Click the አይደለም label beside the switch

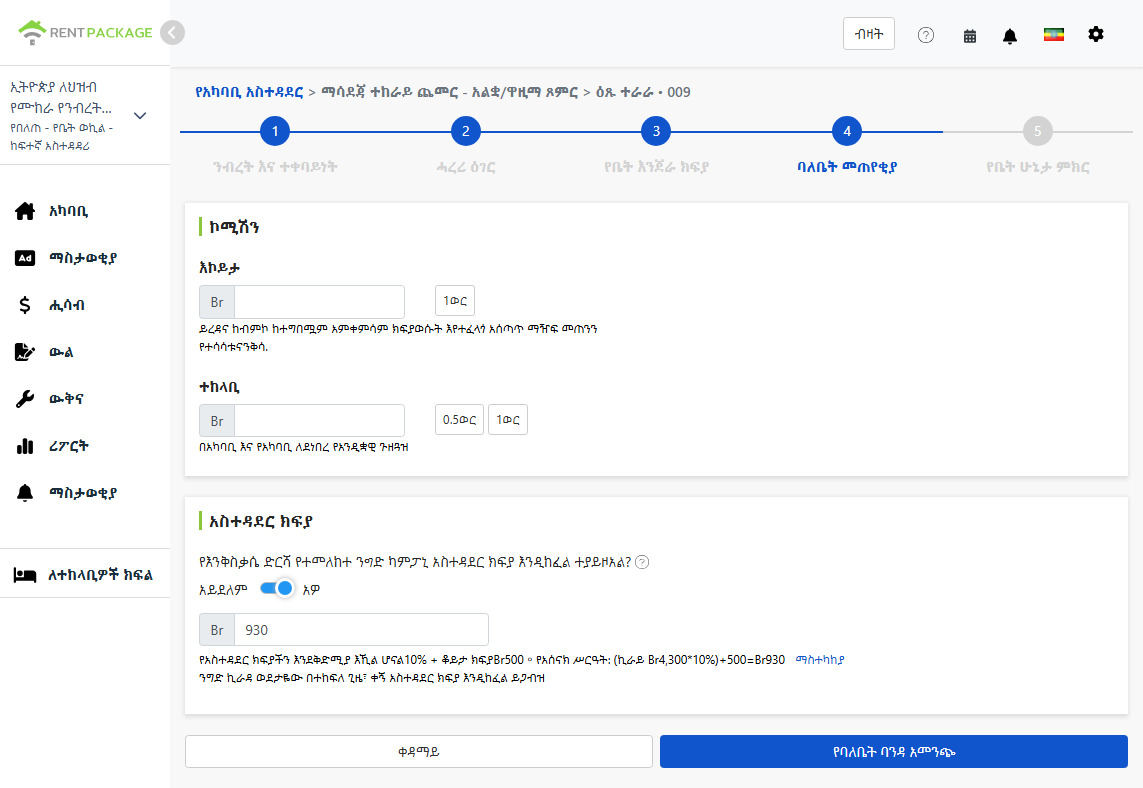coord(223,589)
